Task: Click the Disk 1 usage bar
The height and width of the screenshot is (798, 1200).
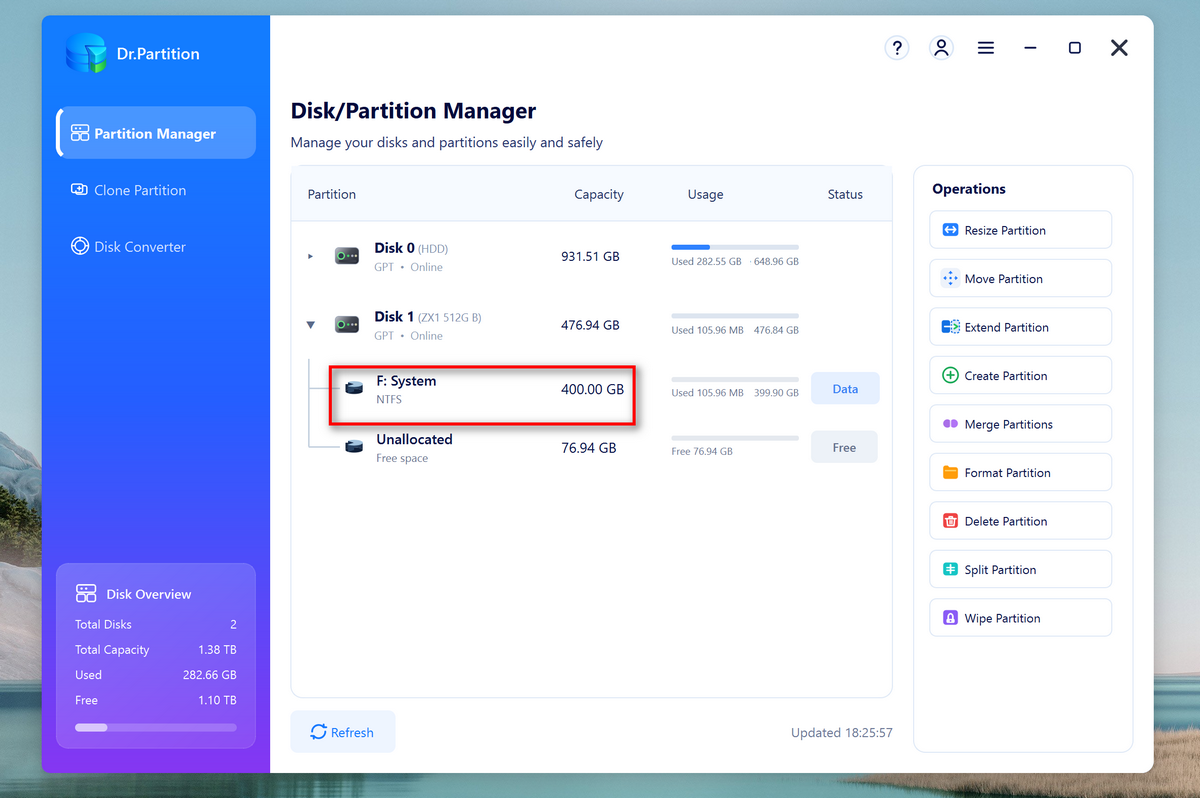Action: click(x=735, y=315)
